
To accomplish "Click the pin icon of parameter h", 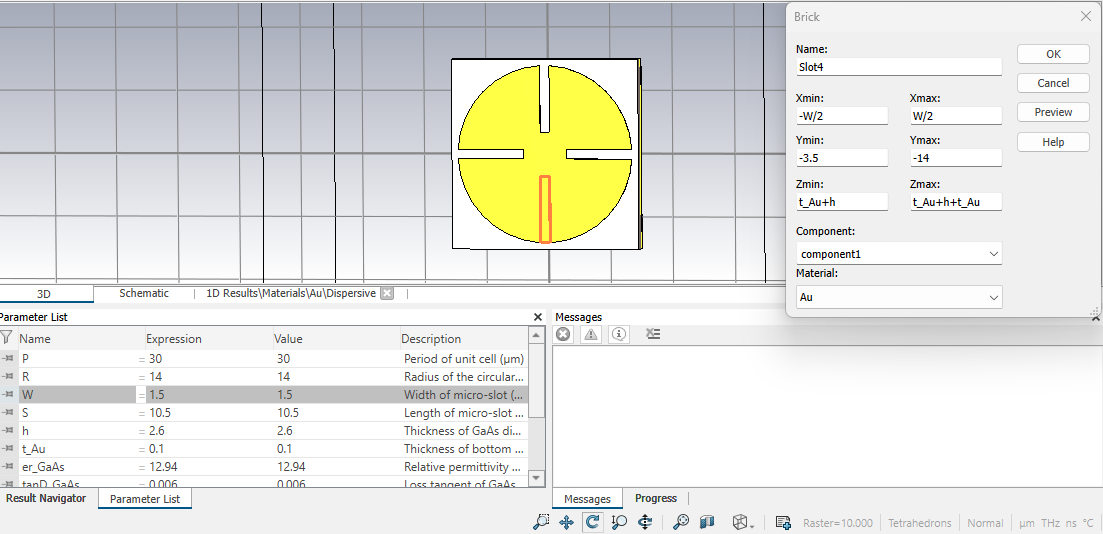I will [8, 431].
